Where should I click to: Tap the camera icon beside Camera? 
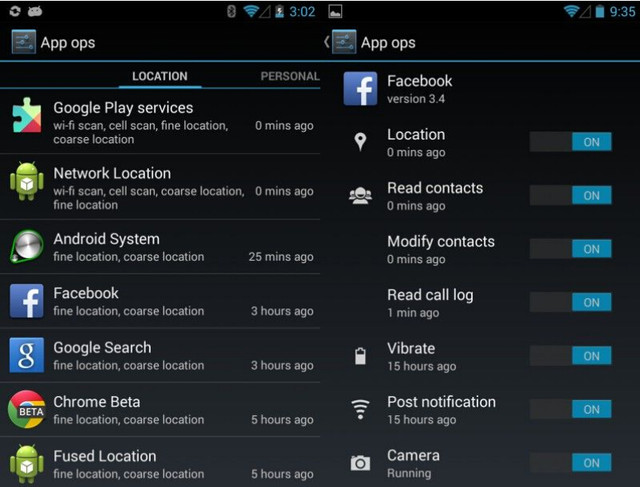click(360, 463)
